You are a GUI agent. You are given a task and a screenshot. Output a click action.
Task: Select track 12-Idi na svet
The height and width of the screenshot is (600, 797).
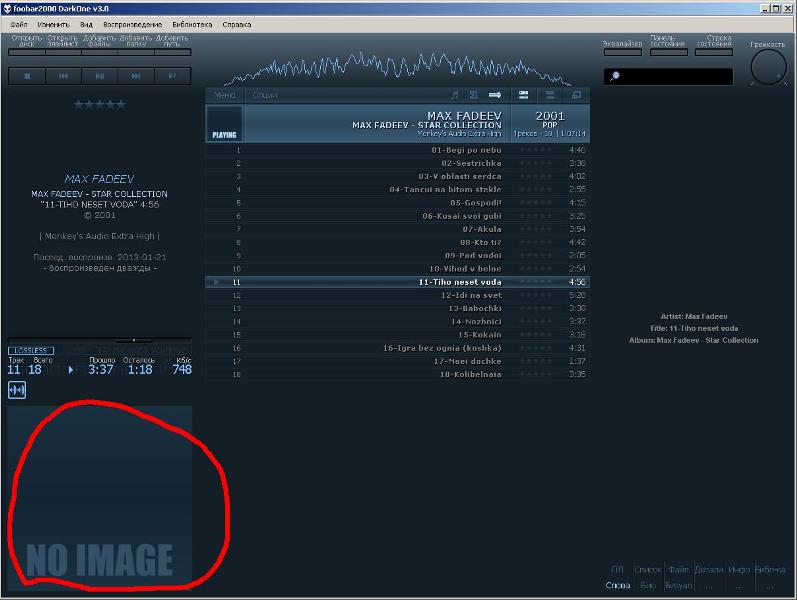click(397, 295)
